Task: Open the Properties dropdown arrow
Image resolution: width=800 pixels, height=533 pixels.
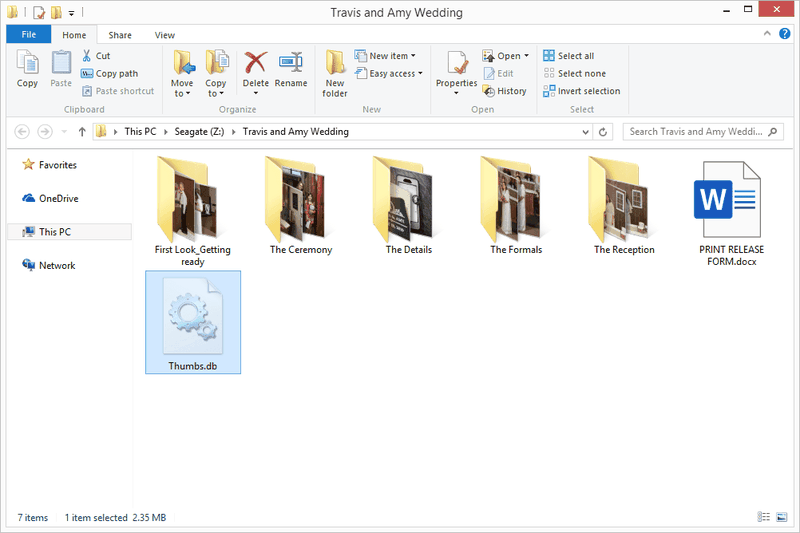Action: [457, 93]
